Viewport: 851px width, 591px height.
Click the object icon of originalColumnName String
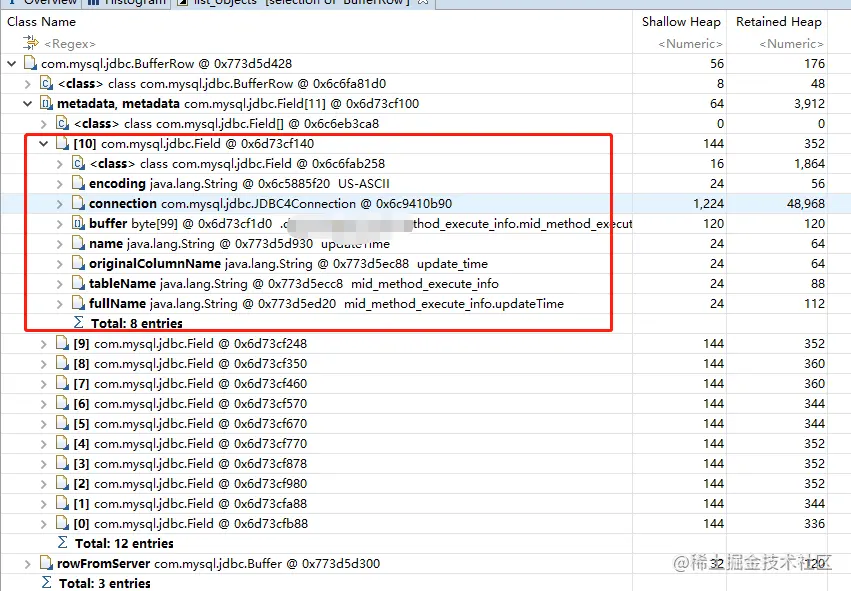point(78,264)
